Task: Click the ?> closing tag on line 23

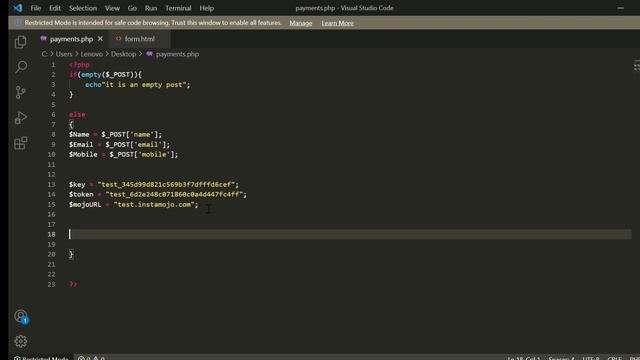Action: (x=73, y=284)
